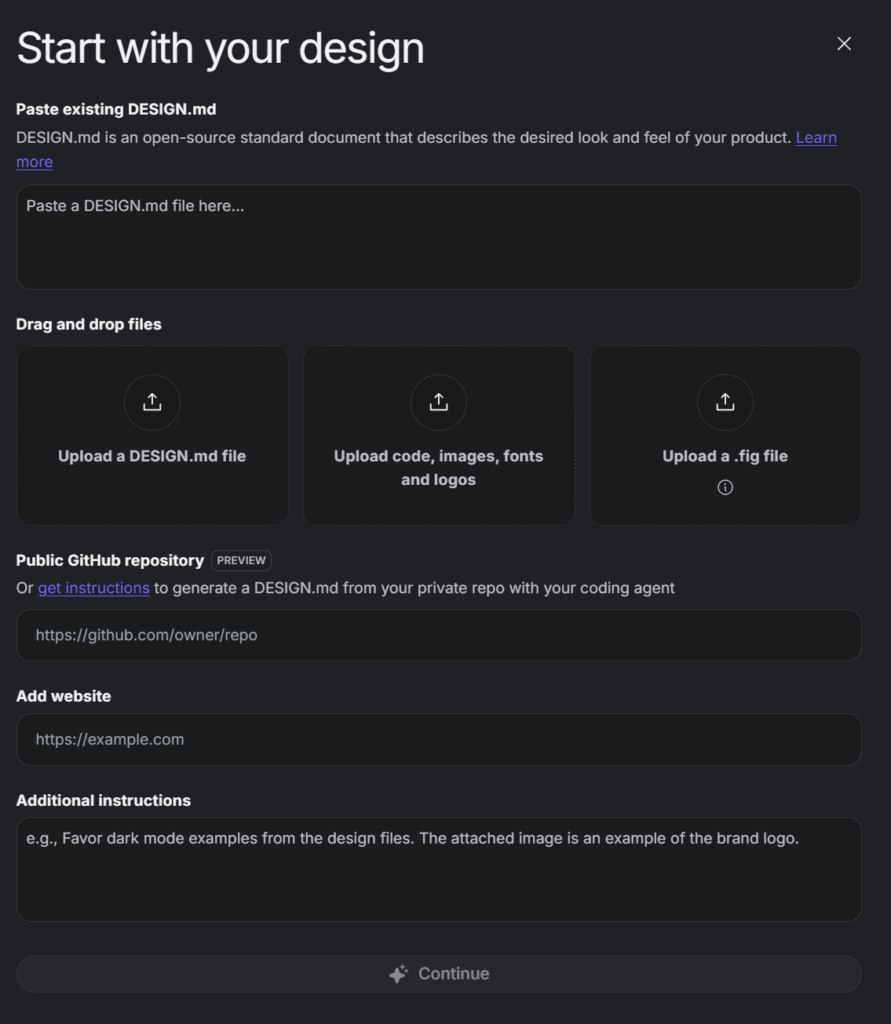Select the Upload code, images, fonts and logos label
Screen dimensions: 891x1024
[438, 468]
